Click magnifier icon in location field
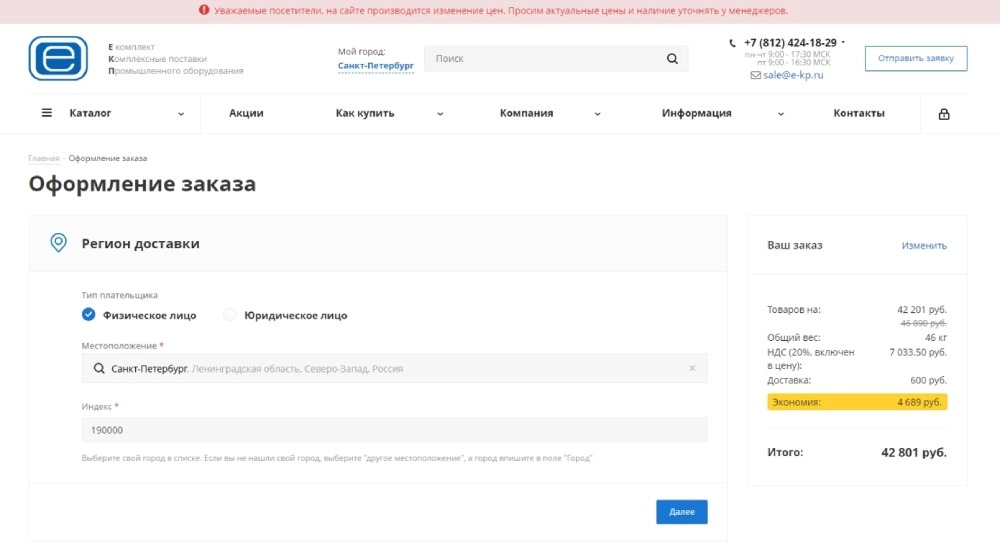Screen dimensions: 1000x548 (x=99, y=369)
